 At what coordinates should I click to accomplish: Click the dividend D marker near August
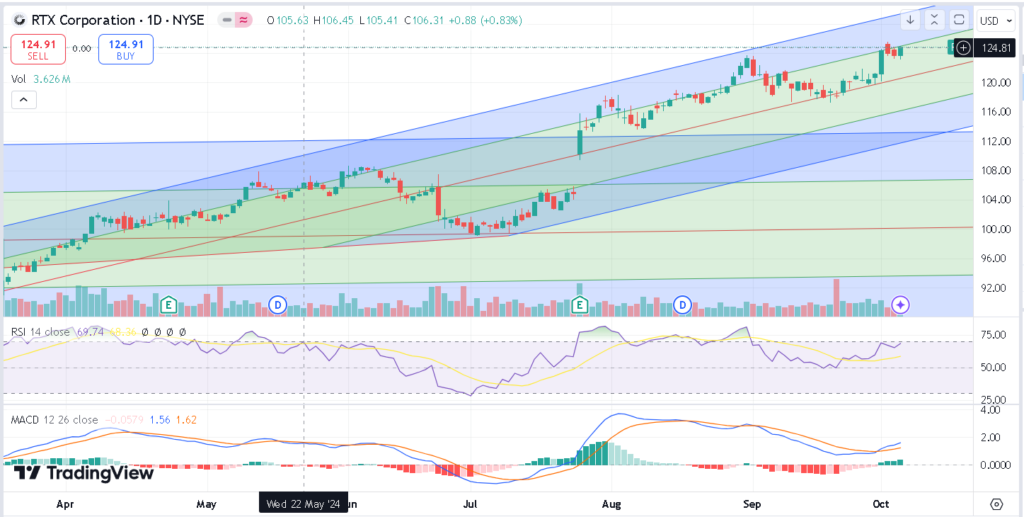[682, 304]
